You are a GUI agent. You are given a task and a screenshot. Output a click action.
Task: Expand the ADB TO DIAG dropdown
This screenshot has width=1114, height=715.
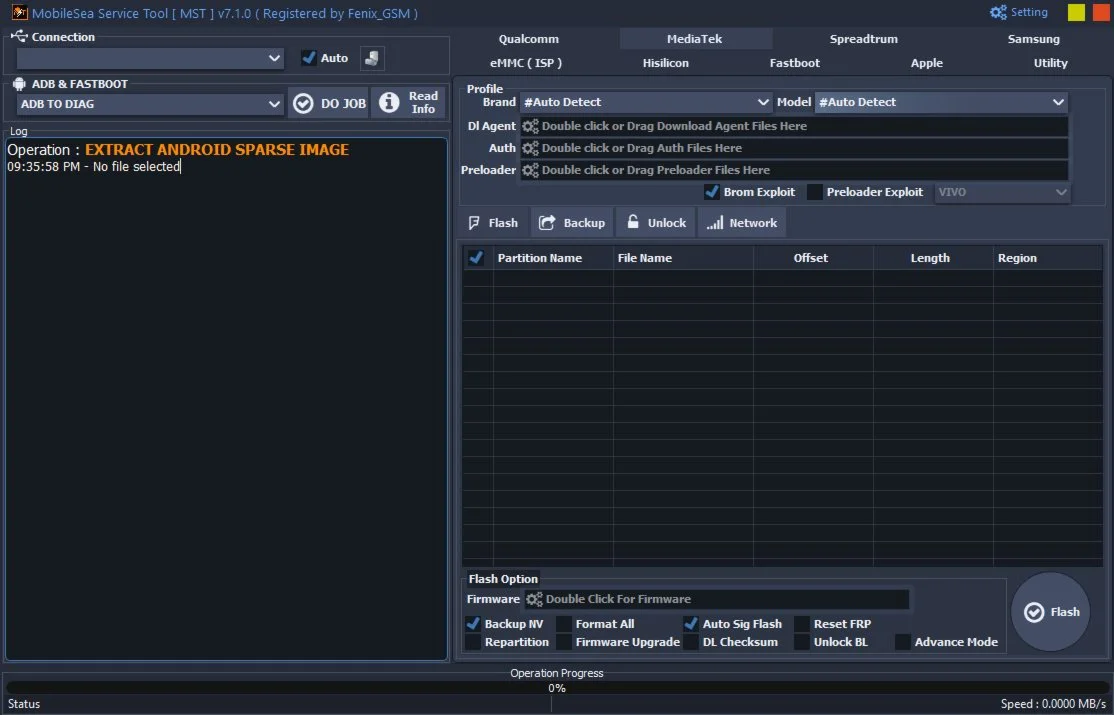[275, 104]
